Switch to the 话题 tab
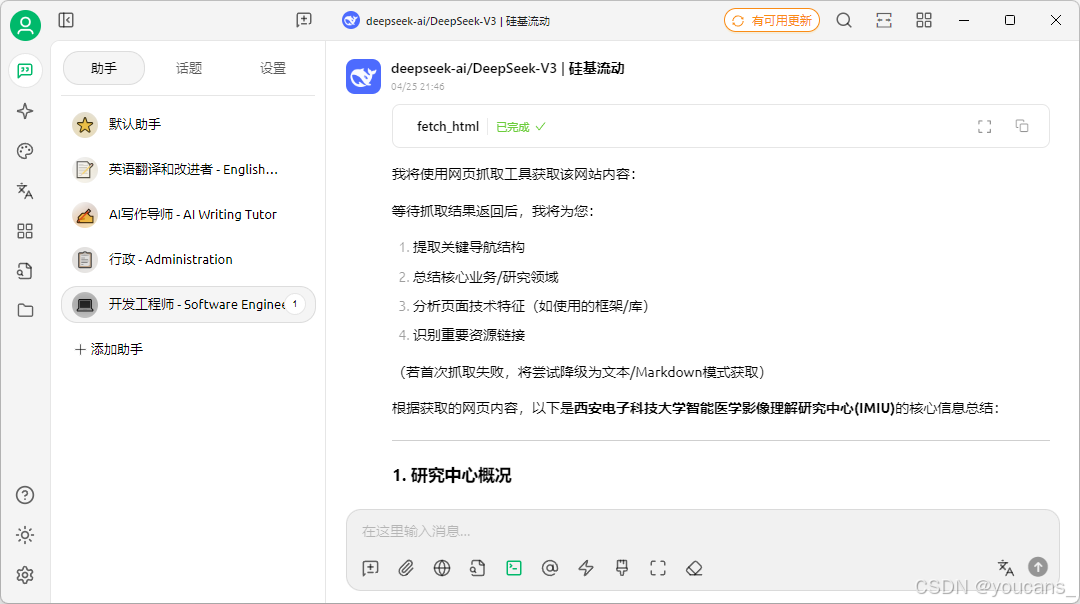Screen dimensions: 1080x604 coord(189,68)
